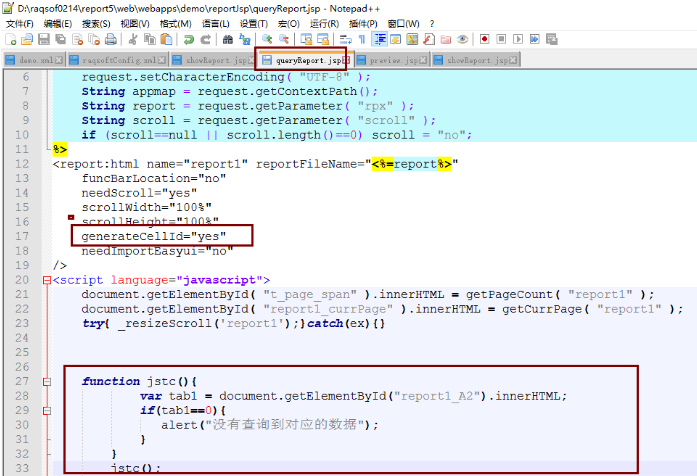Screen dimensions: 697x476
Task: Open Find with the binoculars icon
Action: pos(228,40)
